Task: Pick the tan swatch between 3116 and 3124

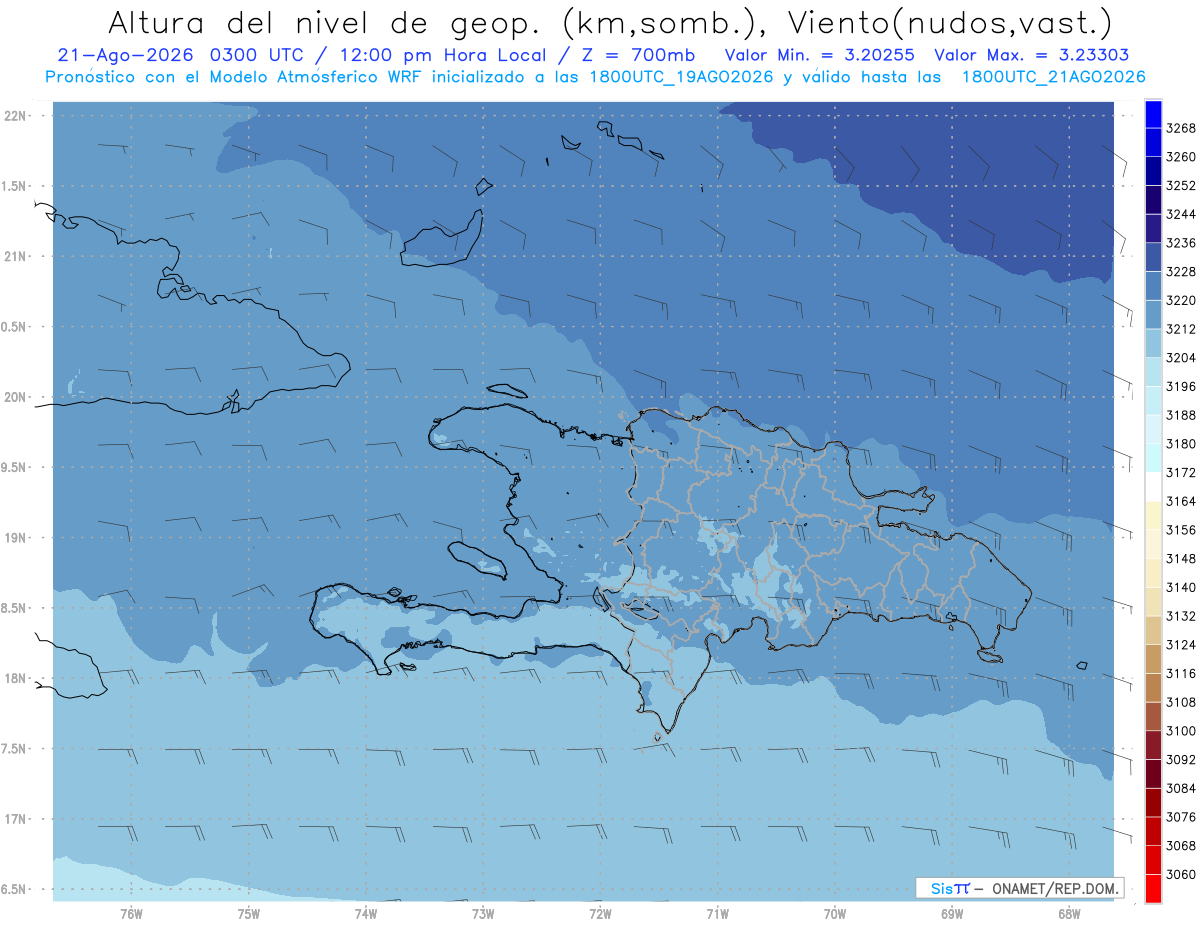Action: [x=1153, y=659]
